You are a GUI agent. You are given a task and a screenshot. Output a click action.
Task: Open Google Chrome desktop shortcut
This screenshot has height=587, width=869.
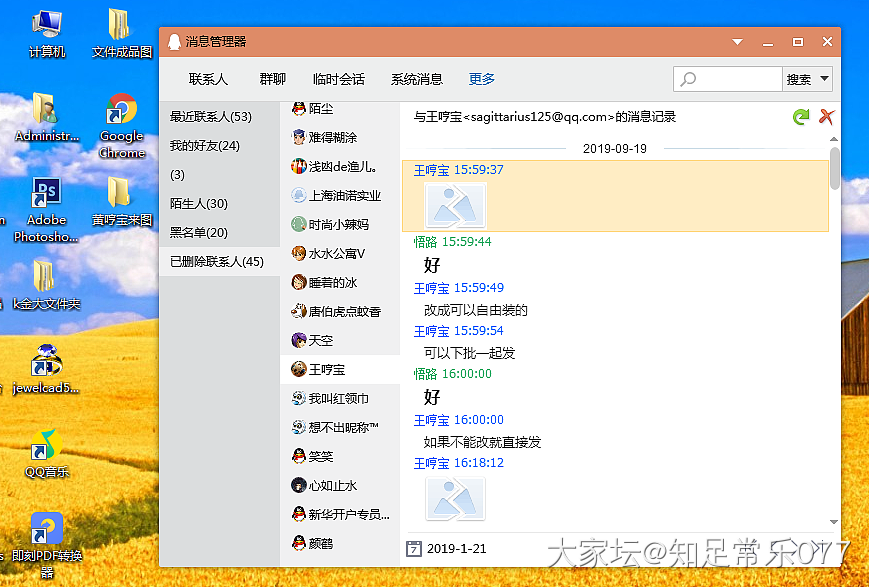coord(122,125)
